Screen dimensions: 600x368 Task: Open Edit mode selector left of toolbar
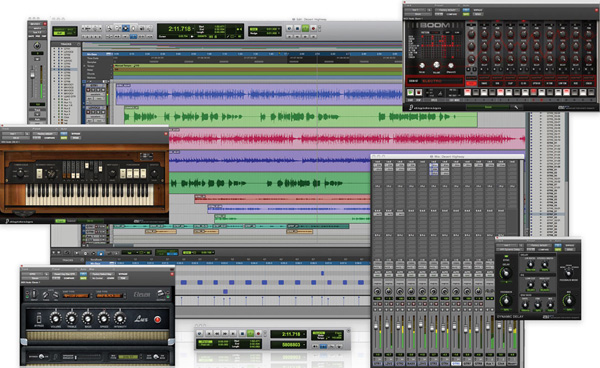pos(65,31)
